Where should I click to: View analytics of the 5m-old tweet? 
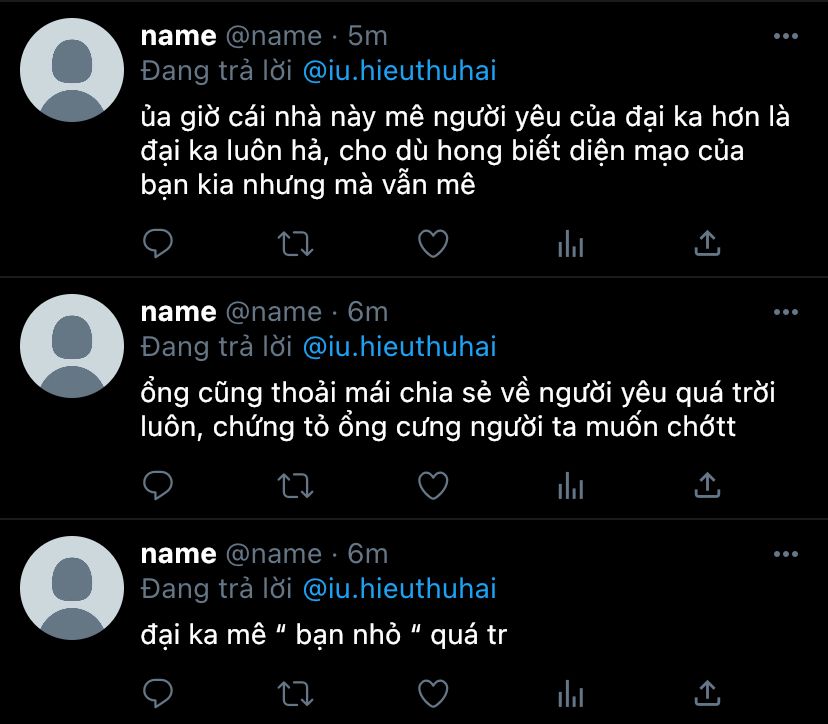[x=570, y=244]
